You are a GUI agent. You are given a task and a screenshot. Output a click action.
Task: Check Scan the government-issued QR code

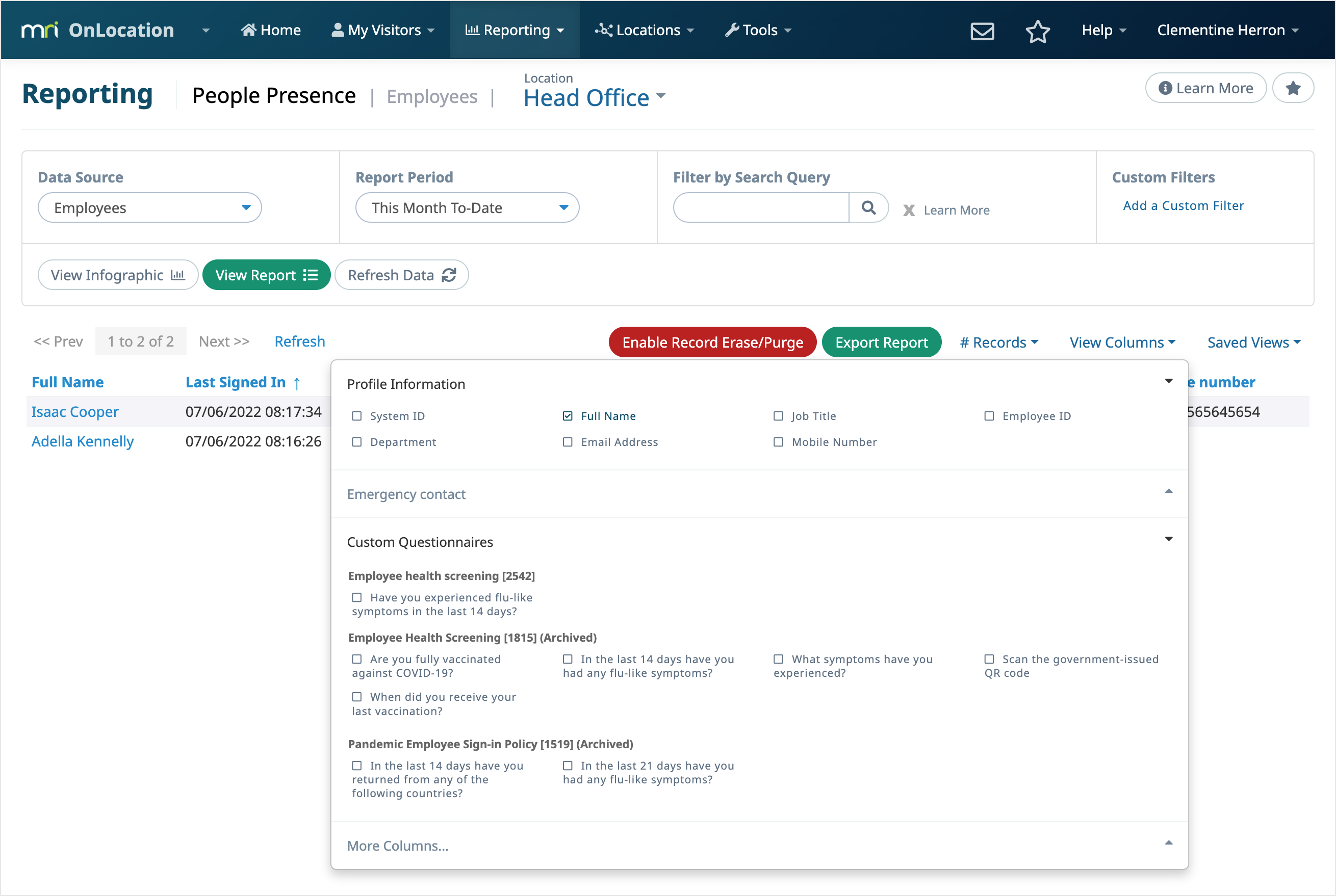coord(989,660)
